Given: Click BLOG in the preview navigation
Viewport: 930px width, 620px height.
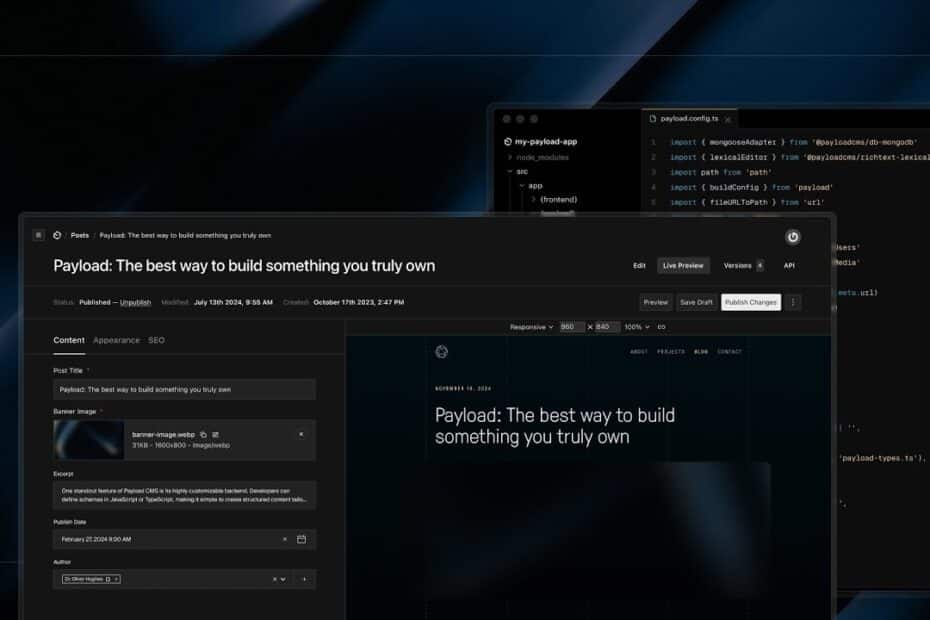Looking at the screenshot, I should pyautogui.click(x=701, y=352).
